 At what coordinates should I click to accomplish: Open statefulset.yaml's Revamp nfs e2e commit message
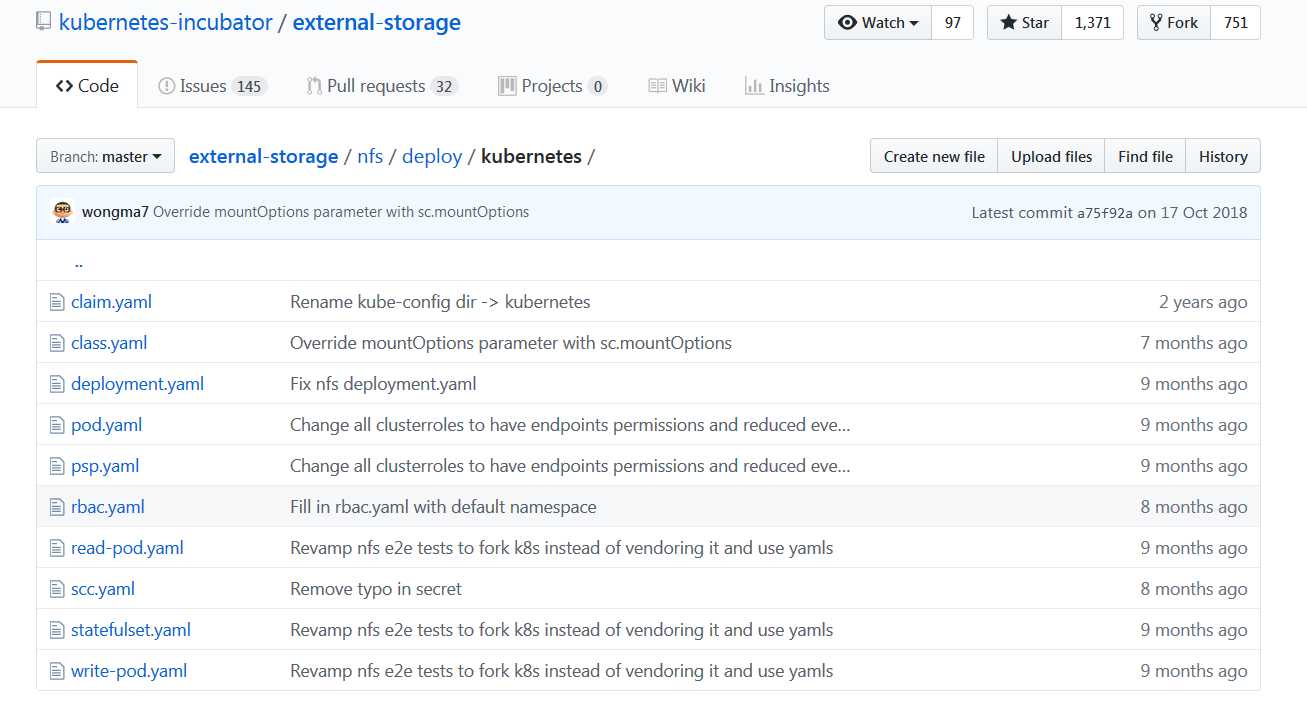tap(561, 630)
